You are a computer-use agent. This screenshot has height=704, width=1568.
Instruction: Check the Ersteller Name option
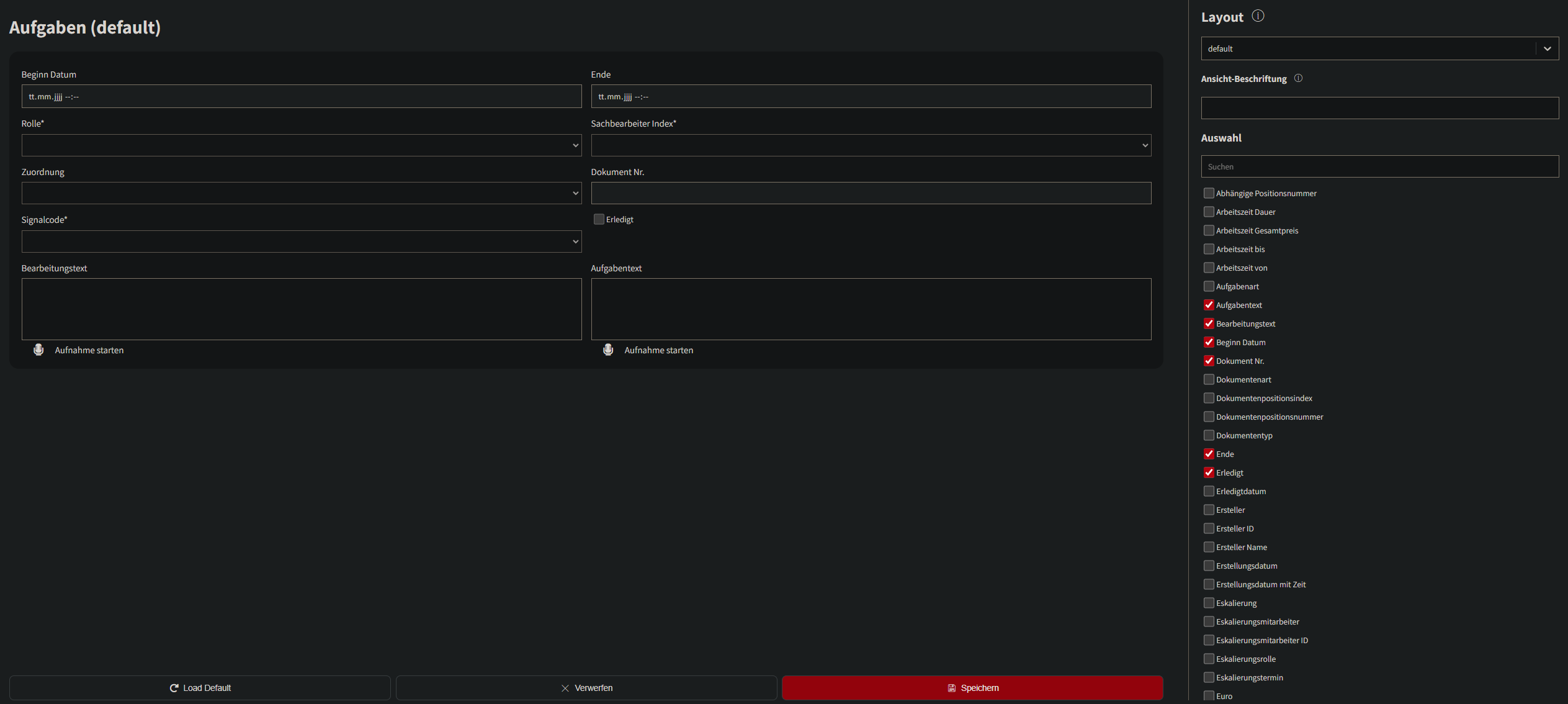point(1209,547)
